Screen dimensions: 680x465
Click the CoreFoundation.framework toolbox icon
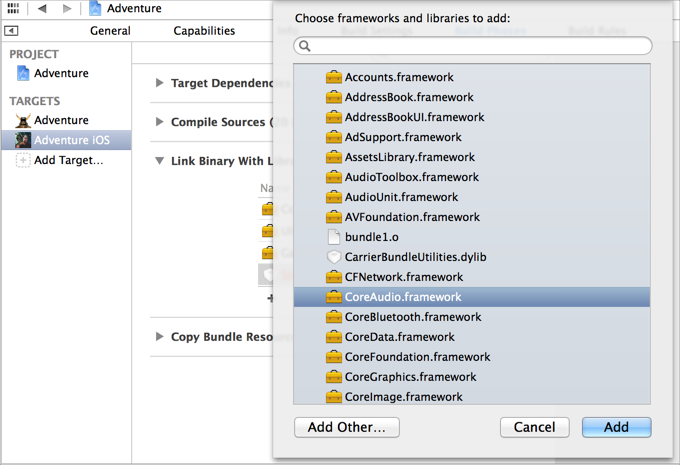tap(333, 357)
